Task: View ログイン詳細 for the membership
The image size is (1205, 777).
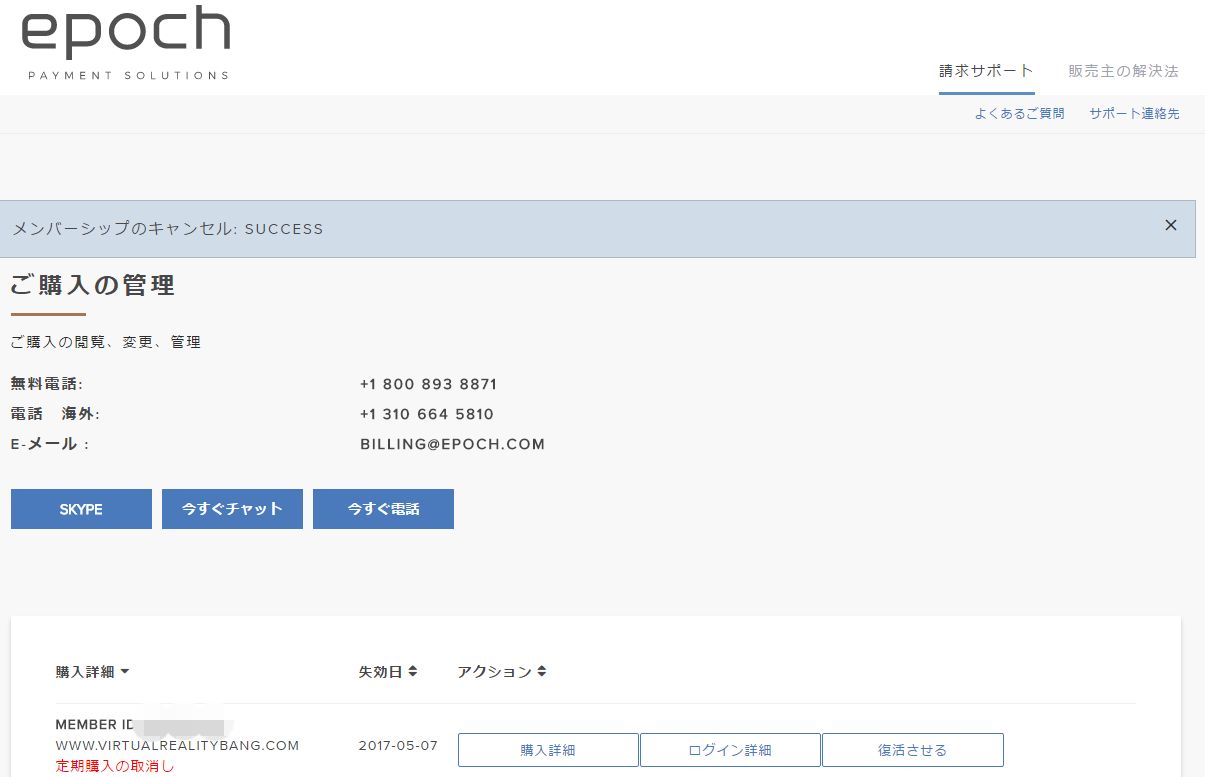Action: pos(730,750)
